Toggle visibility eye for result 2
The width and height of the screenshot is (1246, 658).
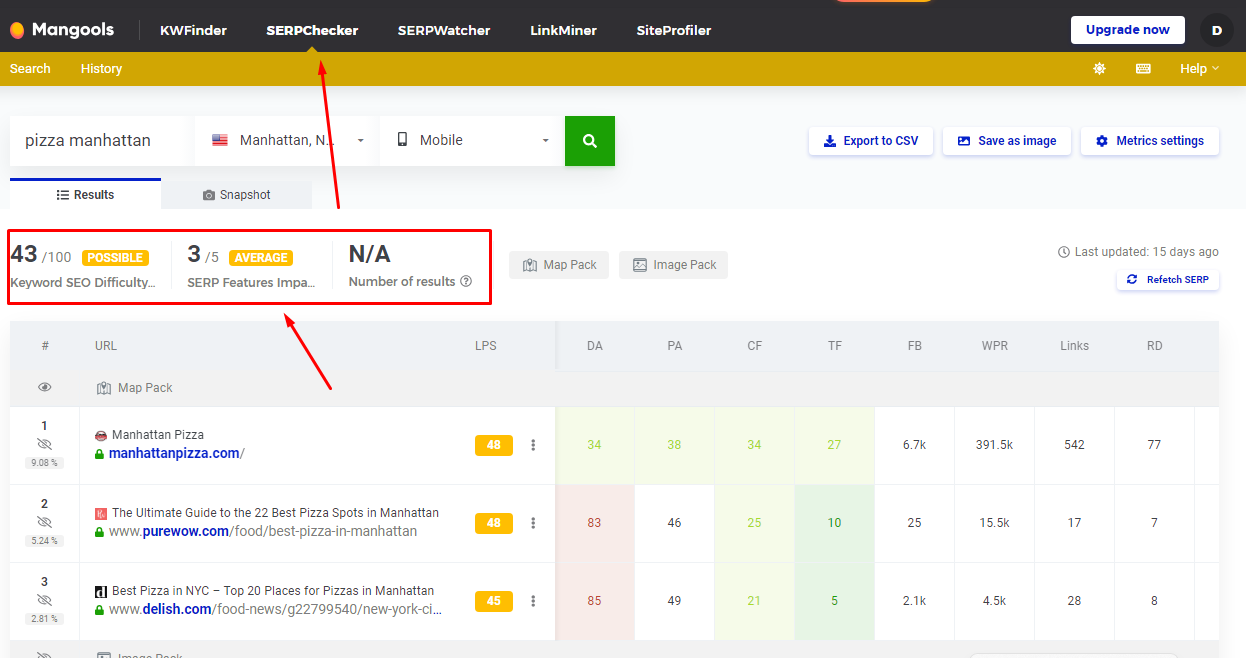tap(44, 522)
